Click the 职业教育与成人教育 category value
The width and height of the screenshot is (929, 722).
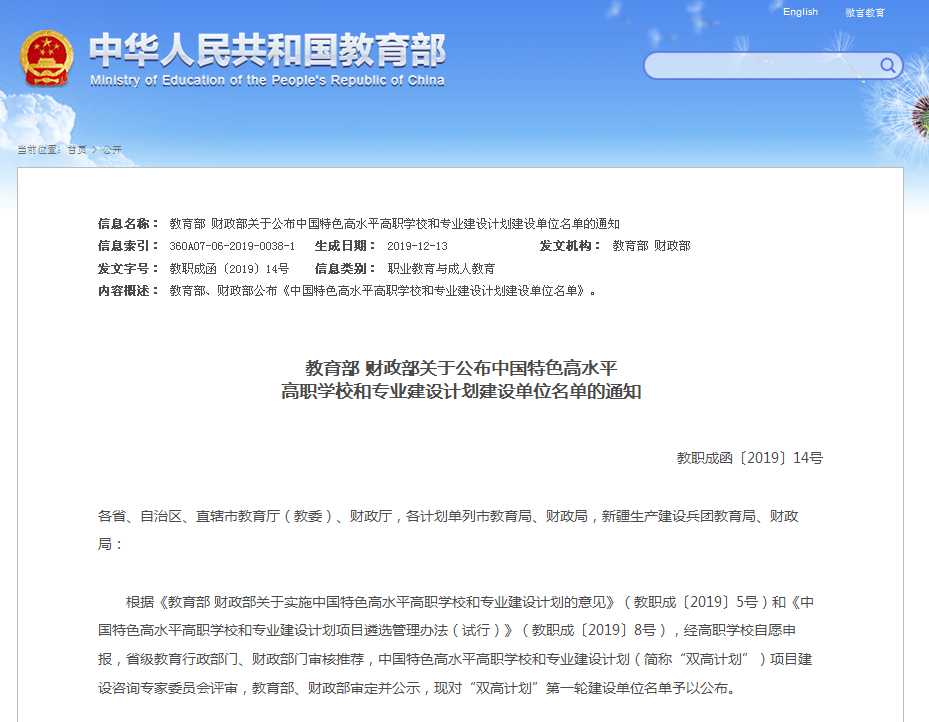(x=441, y=269)
